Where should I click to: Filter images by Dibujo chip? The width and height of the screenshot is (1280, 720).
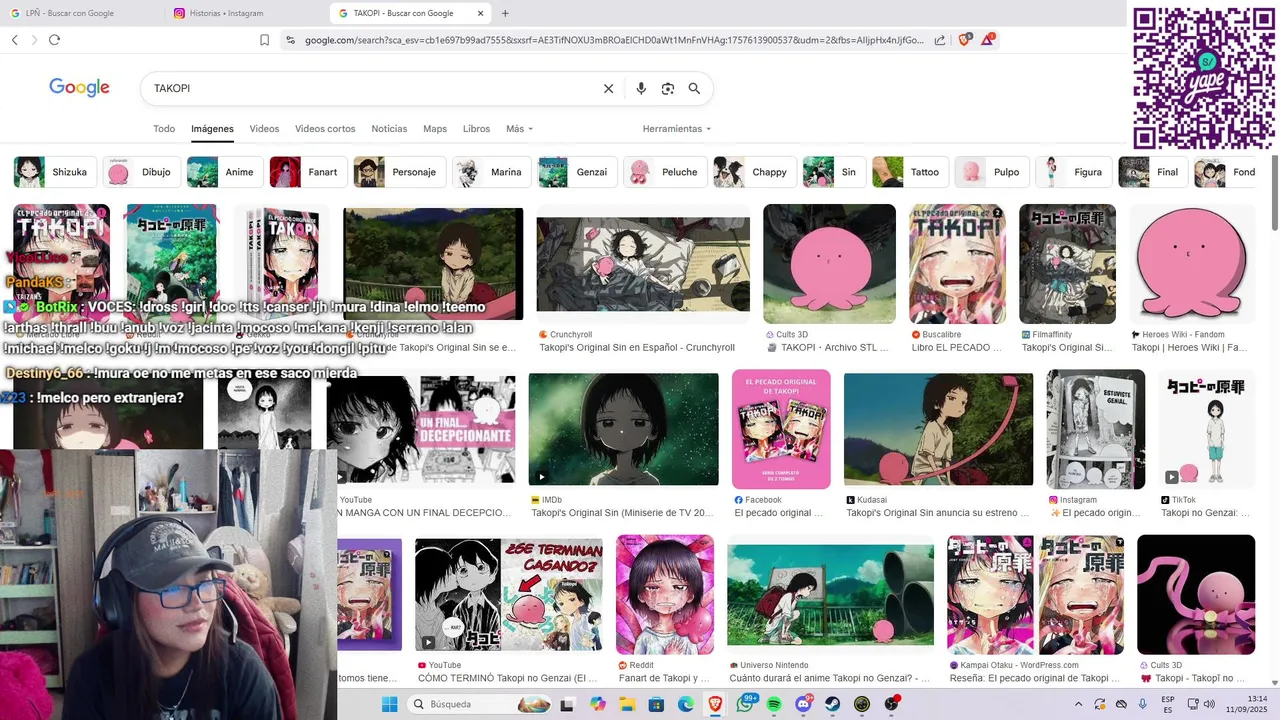pyautogui.click(x=142, y=172)
